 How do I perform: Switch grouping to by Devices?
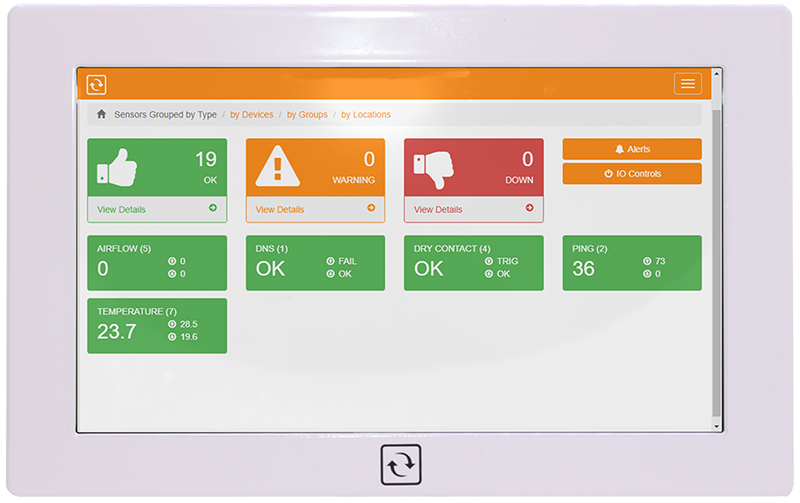coord(252,114)
